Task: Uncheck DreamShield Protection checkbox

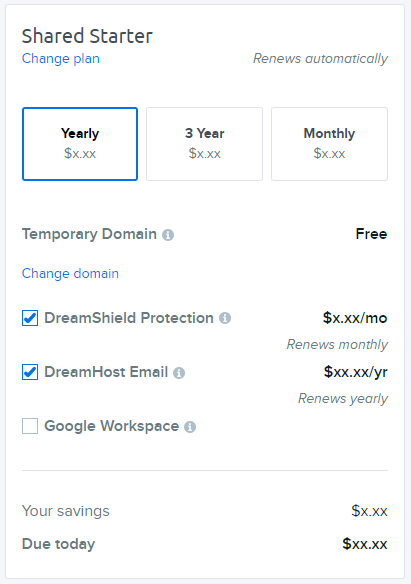Action: point(30,318)
